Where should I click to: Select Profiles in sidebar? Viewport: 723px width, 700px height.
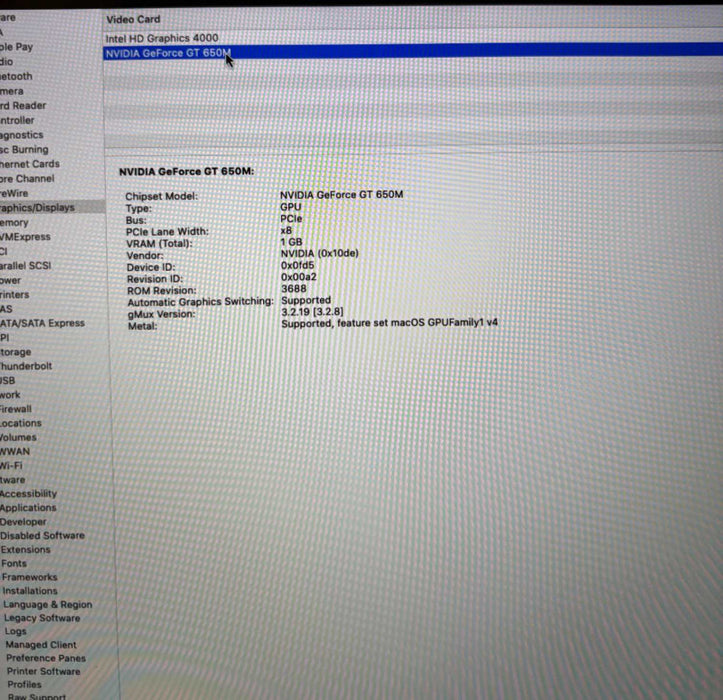pyautogui.click(x=24, y=685)
